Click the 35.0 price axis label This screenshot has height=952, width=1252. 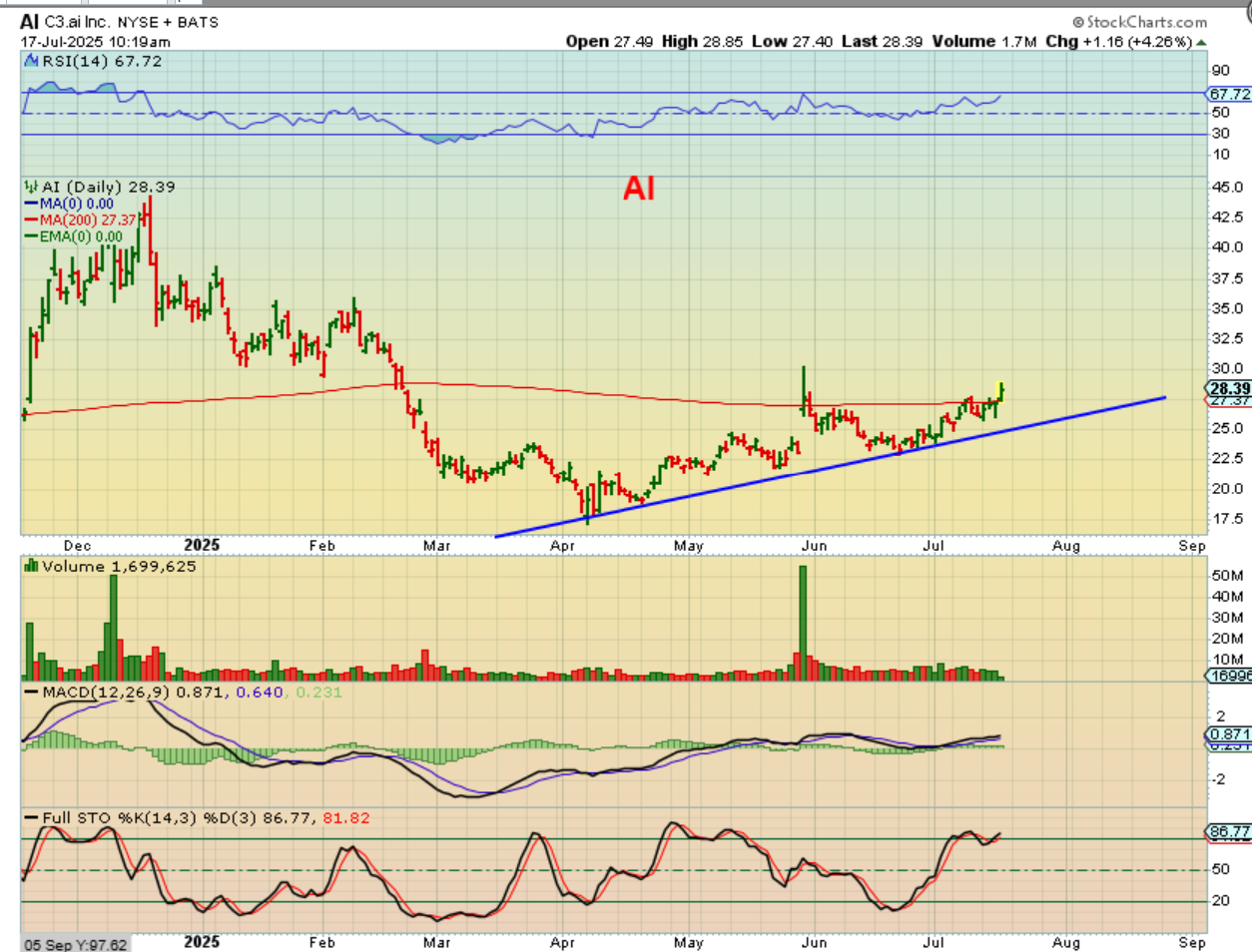(1227, 307)
